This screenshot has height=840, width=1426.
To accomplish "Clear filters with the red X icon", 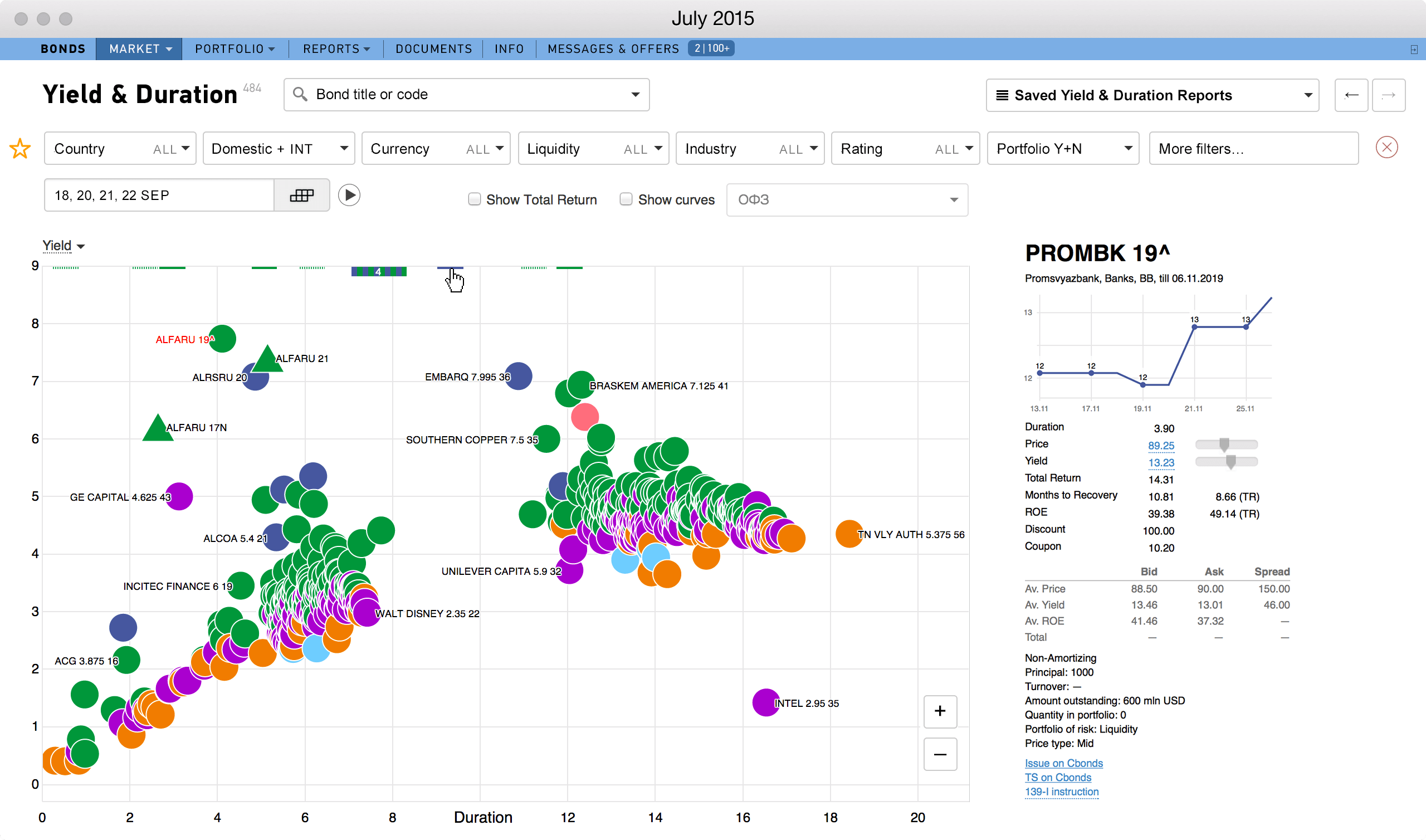I will (x=1386, y=148).
